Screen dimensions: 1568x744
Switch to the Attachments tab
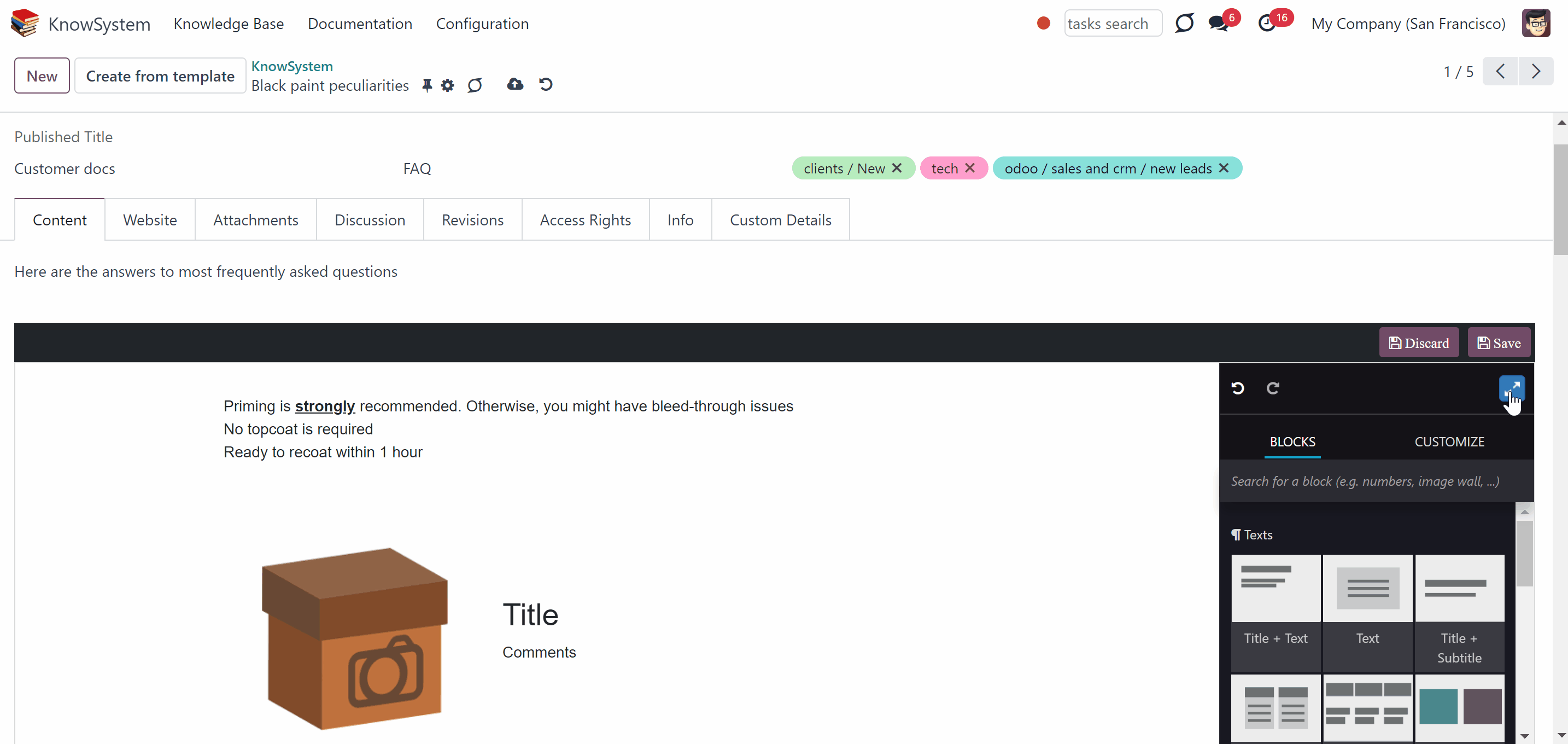click(256, 220)
